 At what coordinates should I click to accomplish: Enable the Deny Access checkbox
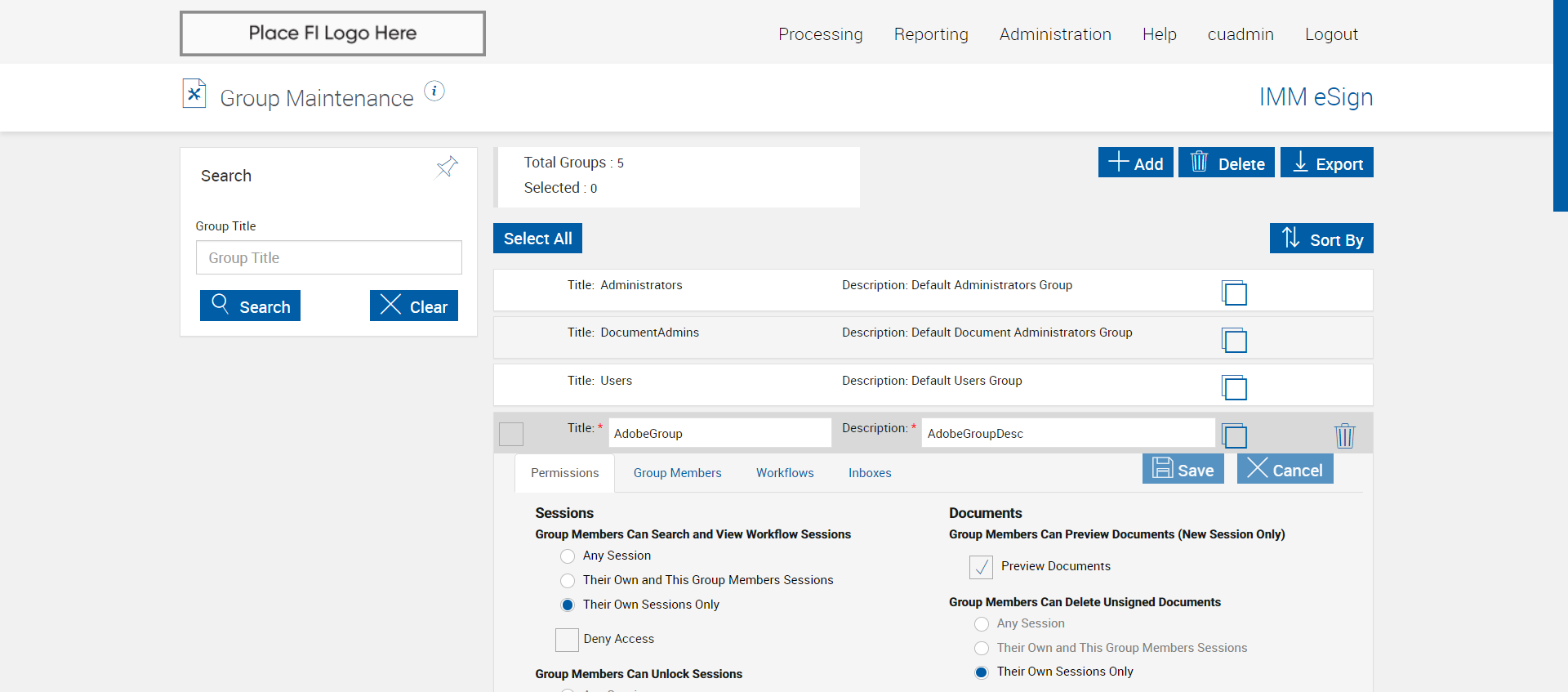click(567, 640)
